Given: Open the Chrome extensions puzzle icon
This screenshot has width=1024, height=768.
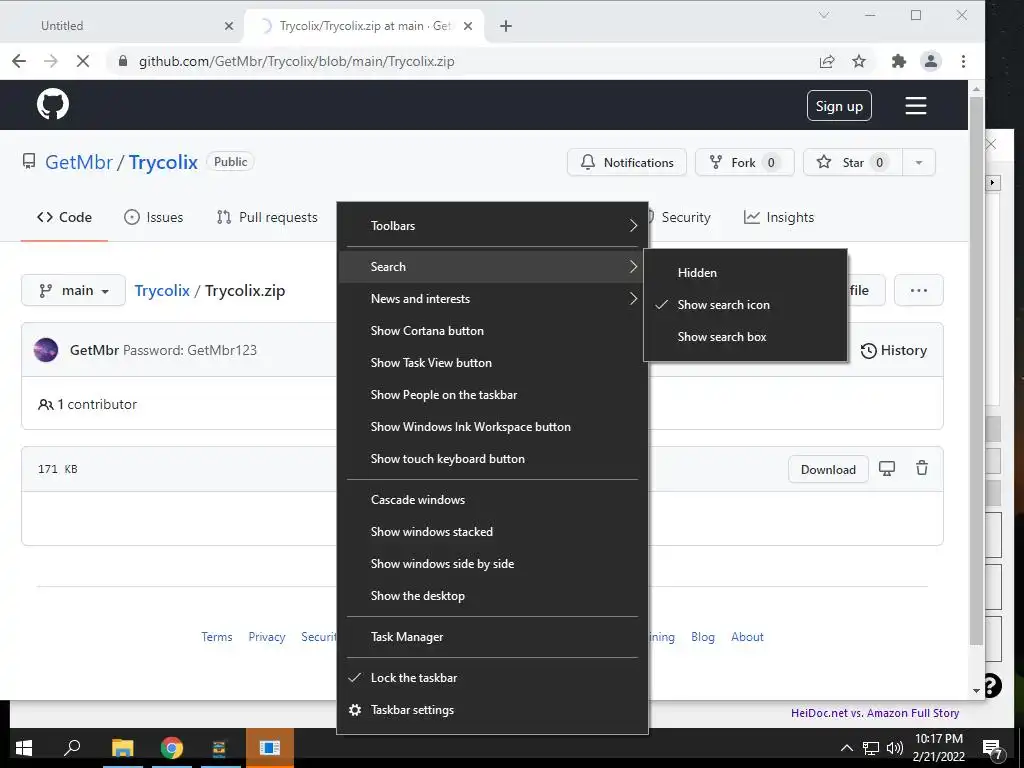Looking at the screenshot, I should pyautogui.click(x=899, y=61).
